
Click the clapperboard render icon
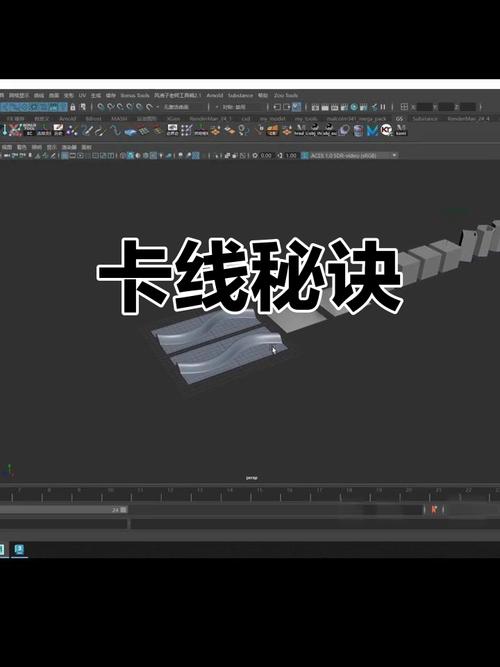click(315, 107)
